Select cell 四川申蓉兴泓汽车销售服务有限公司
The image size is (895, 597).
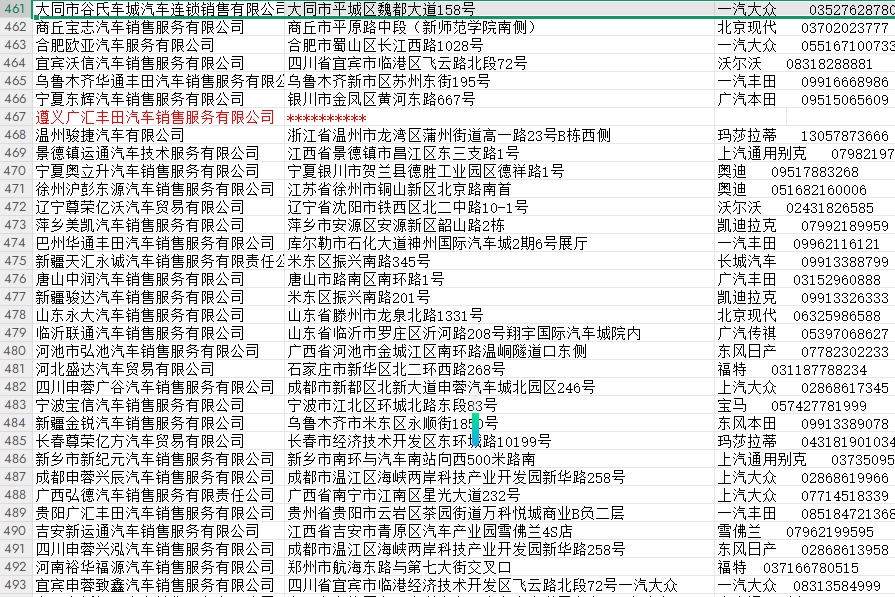coord(159,549)
